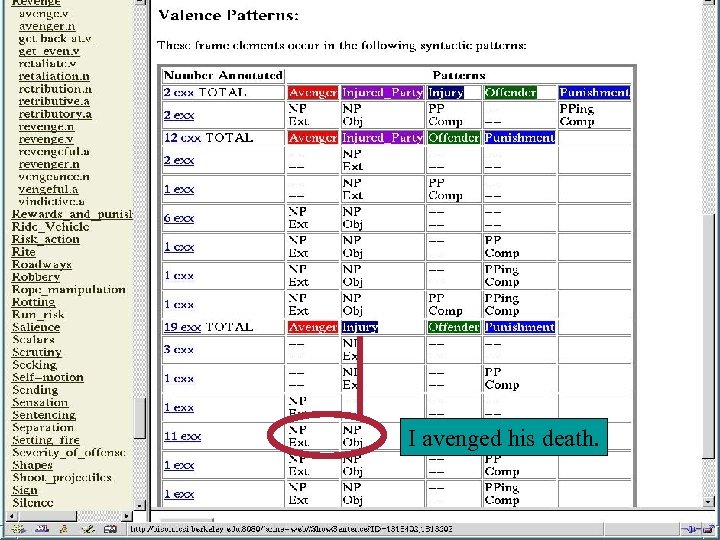Screen dimensions: 720x540
Task: Open the Rewards_and_punishments frame
Action: pos(73,214)
